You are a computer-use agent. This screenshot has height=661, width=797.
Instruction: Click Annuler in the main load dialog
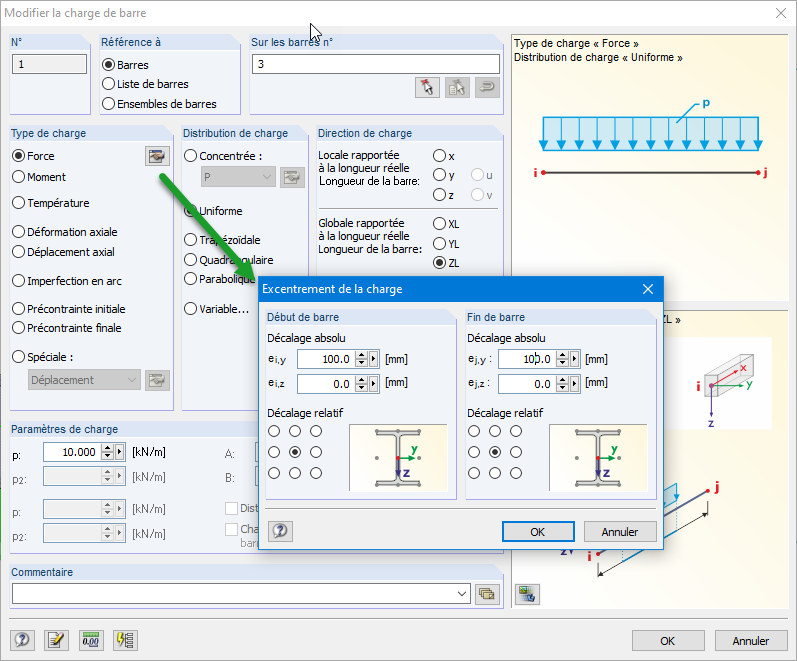pos(751,641)
